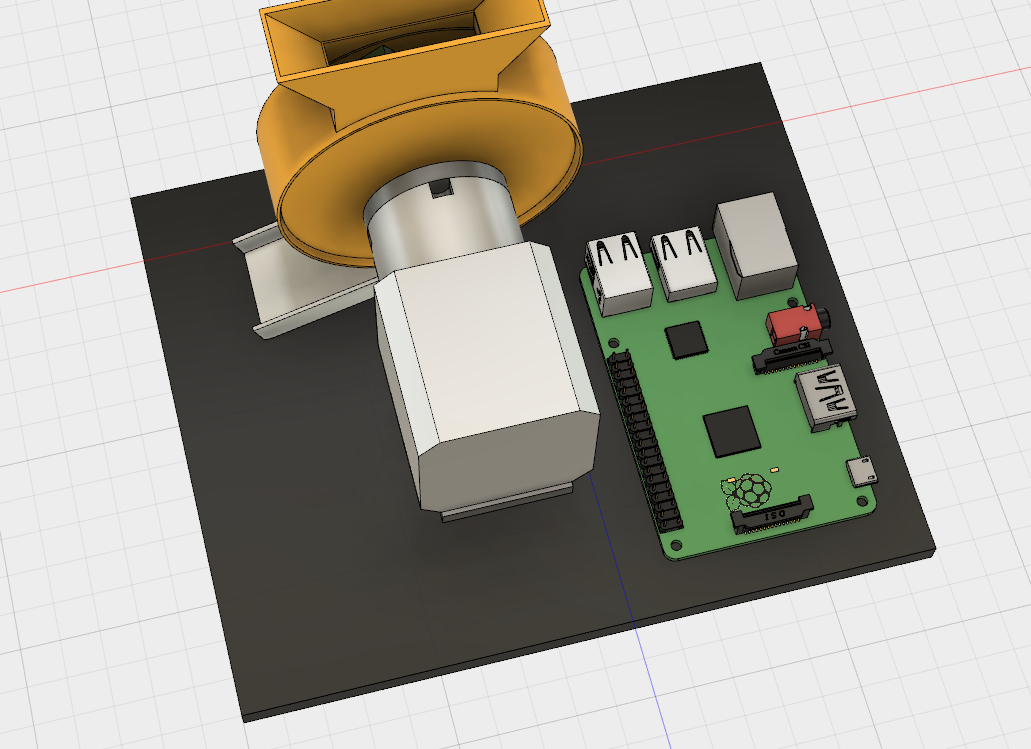Select the right dual USB port block
This screenshot has height=749, width=1031.
pos(683,263)
